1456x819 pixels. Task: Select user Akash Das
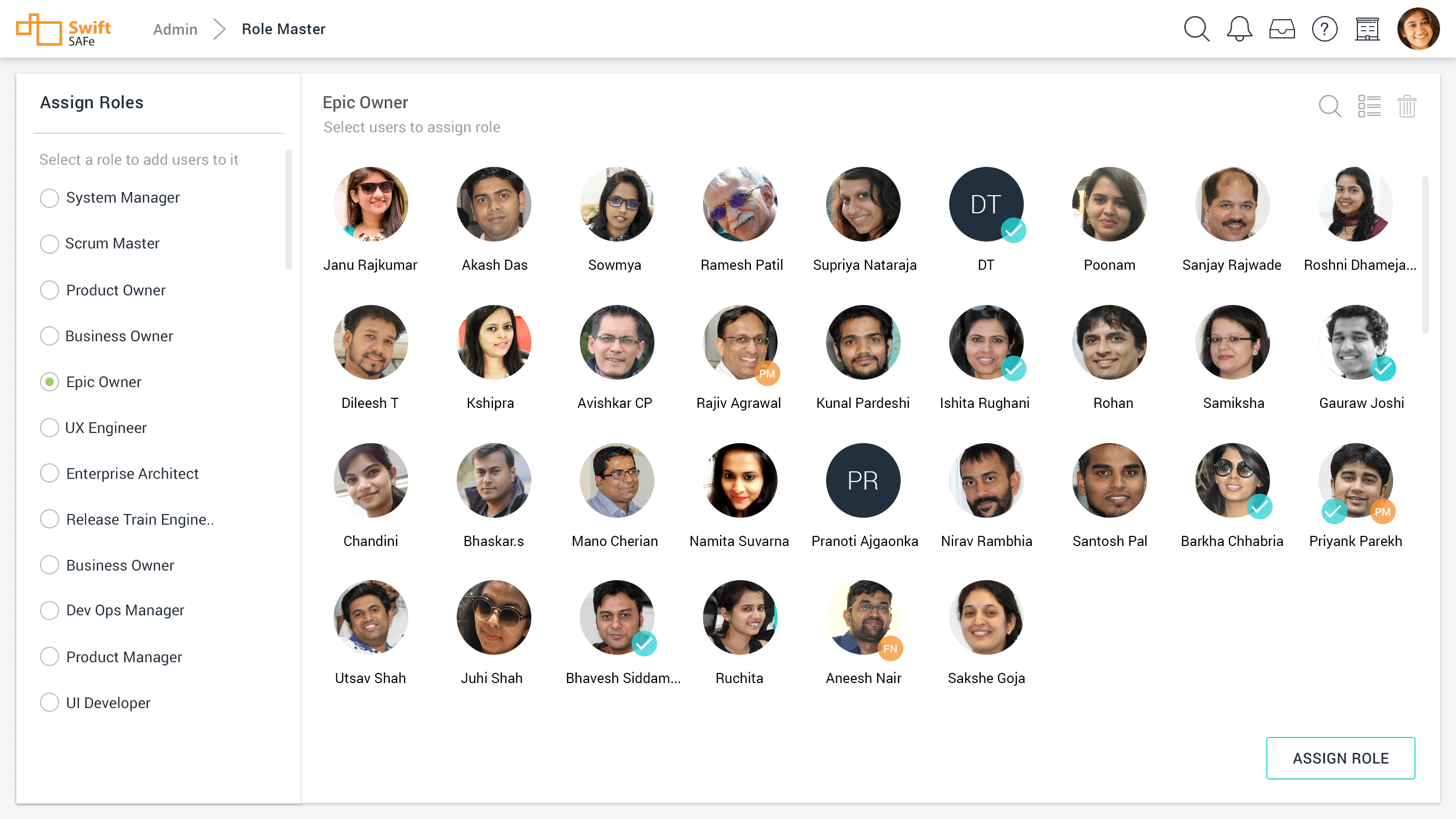tap(494, 204)
